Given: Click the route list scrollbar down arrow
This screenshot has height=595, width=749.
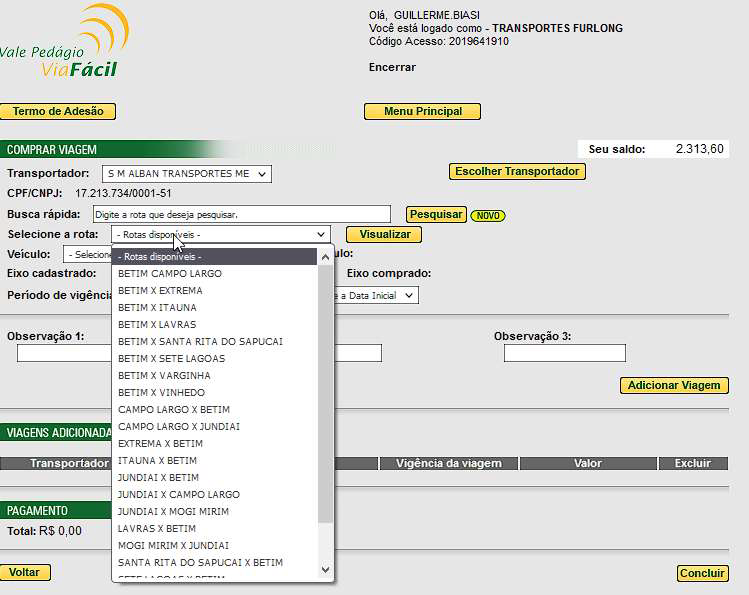Looking at the screenshot, I should point(325,569).
